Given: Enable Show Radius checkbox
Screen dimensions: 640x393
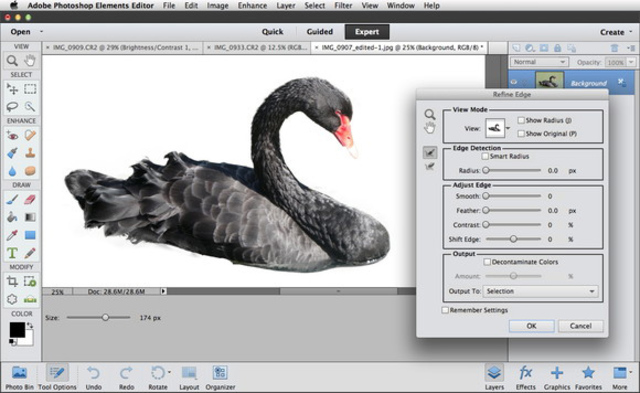Looking at the screenshot, I should click(x=521, y=120).
